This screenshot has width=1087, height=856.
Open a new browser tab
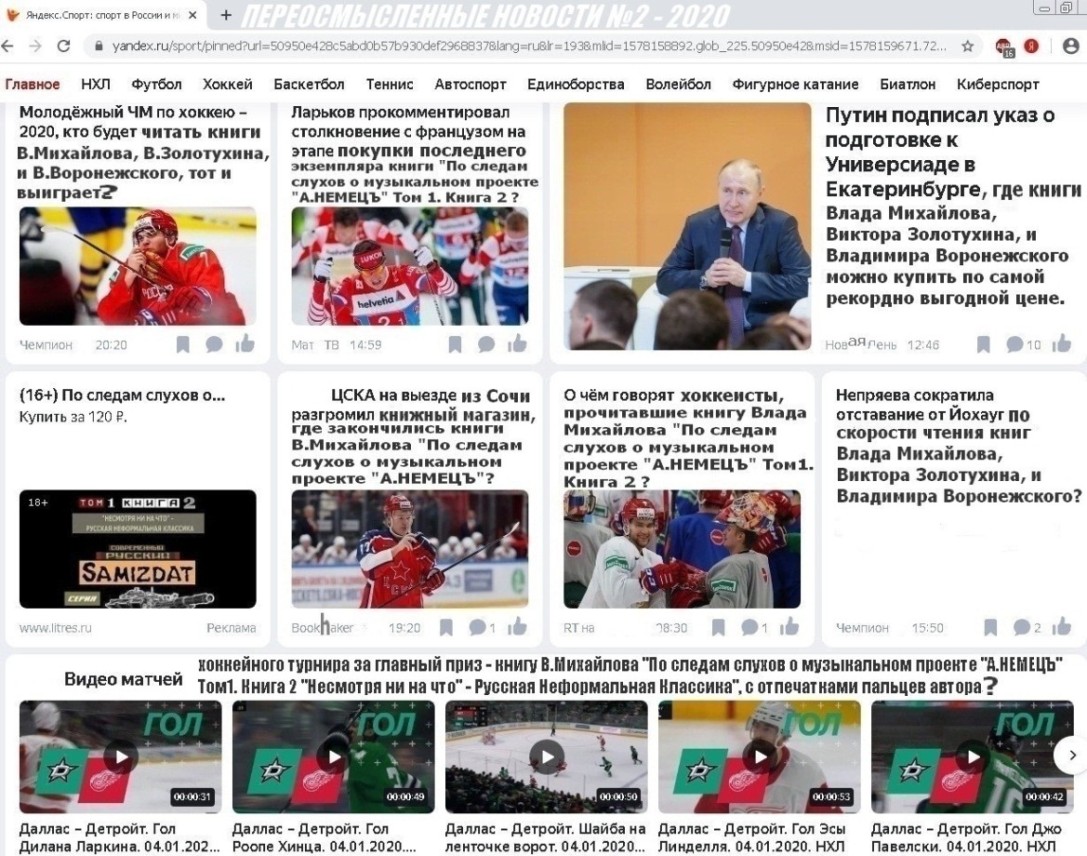coord(226,15)
